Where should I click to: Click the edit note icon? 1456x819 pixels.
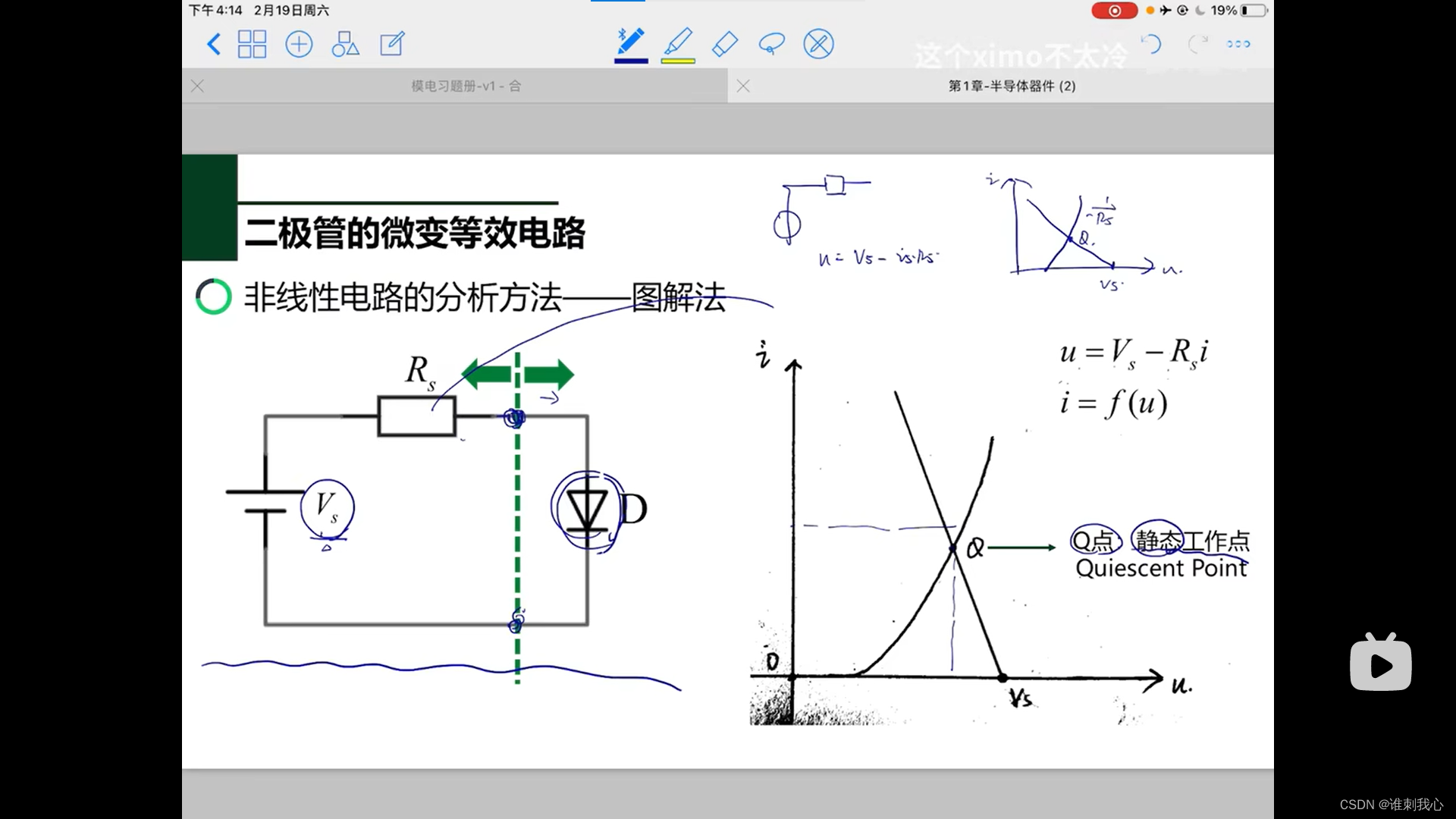coord(392,44)
